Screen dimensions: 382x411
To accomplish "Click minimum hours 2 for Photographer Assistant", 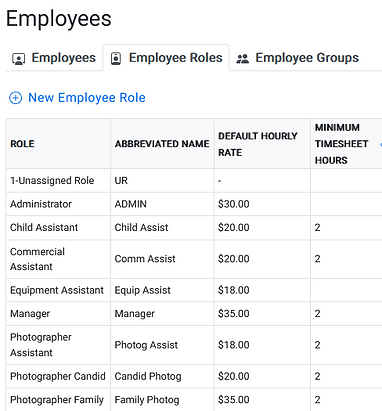I will tap(318, 345).
